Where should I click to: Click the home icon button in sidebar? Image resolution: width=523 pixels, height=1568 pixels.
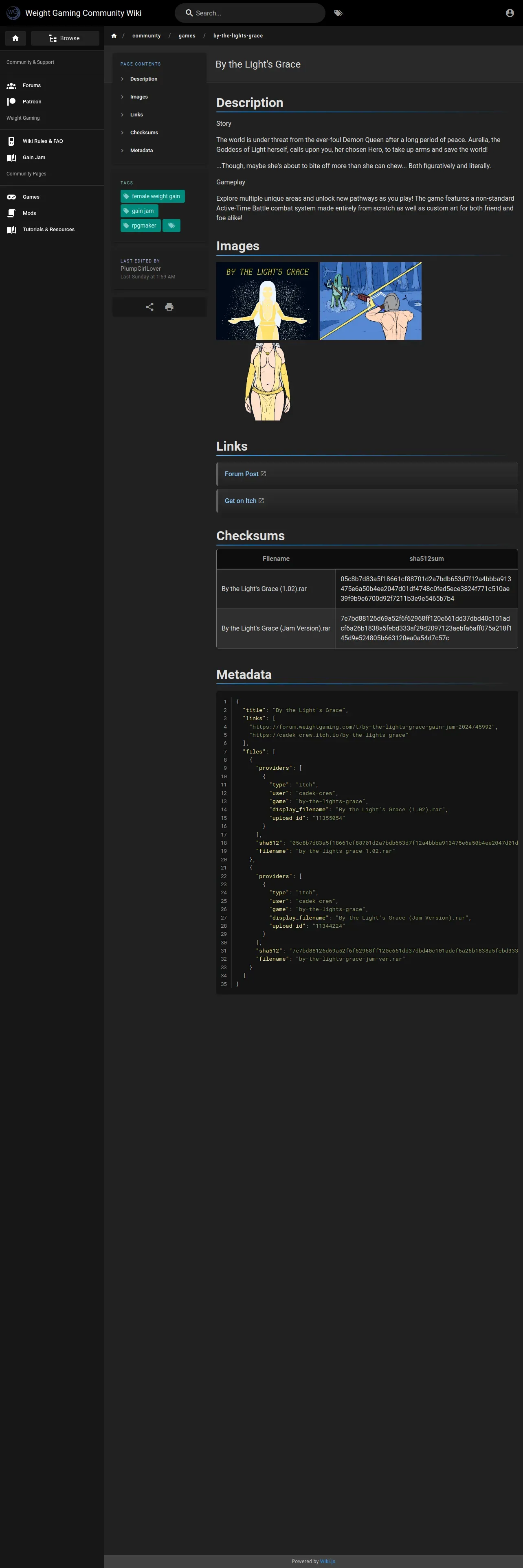(15, 38)
